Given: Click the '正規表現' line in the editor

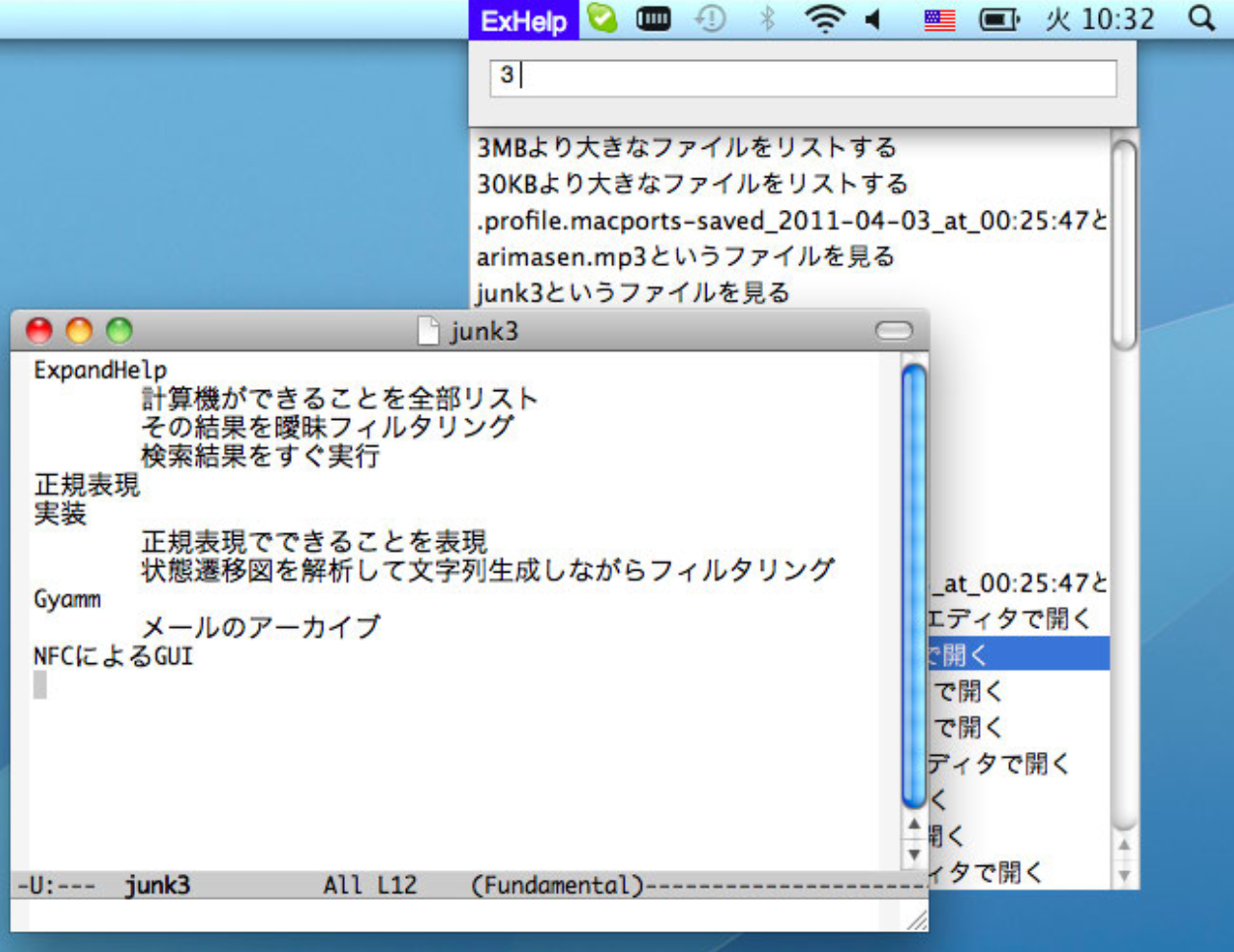Looking at the screenshot, I should pyautogui.click(x=87, y=485).
